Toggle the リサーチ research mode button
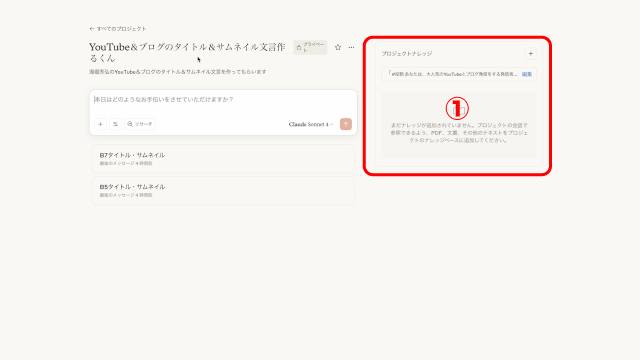Viewport: 640px width, 360px height. 140,124
